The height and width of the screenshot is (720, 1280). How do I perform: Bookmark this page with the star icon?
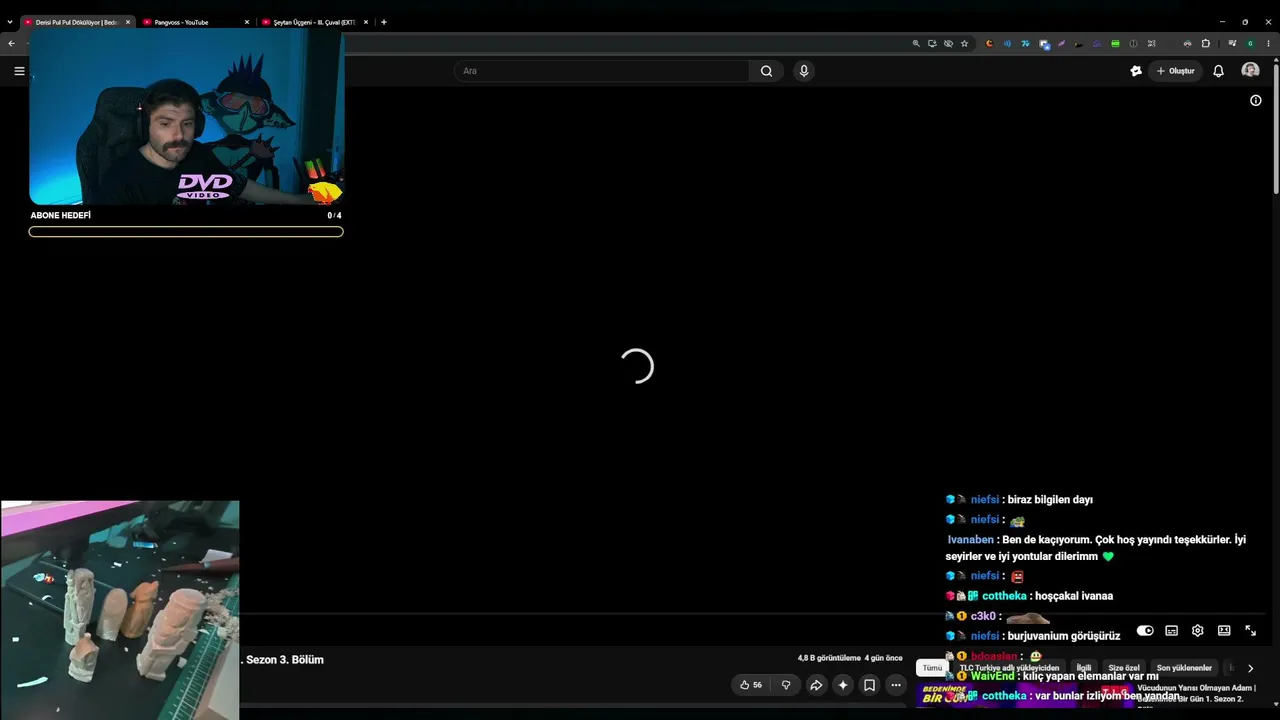[x=964, y=44]
